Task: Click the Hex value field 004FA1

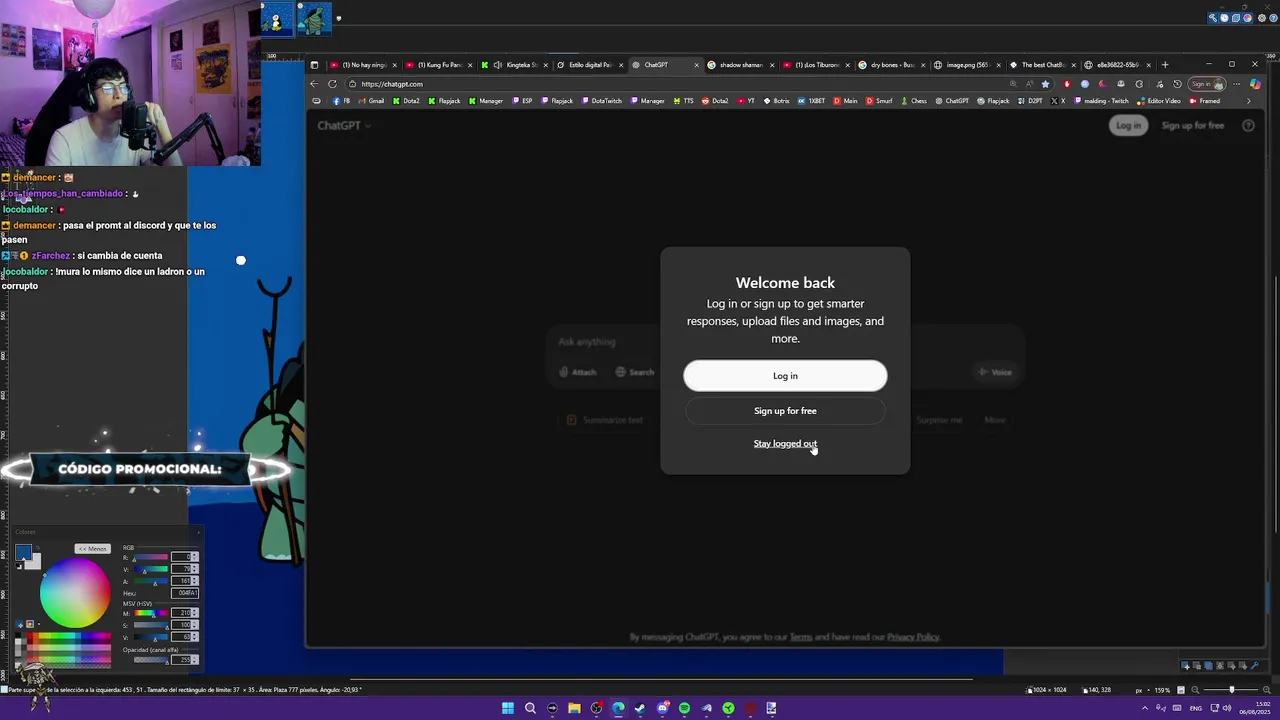Action: pyautogui.click(x=185, y=593)
